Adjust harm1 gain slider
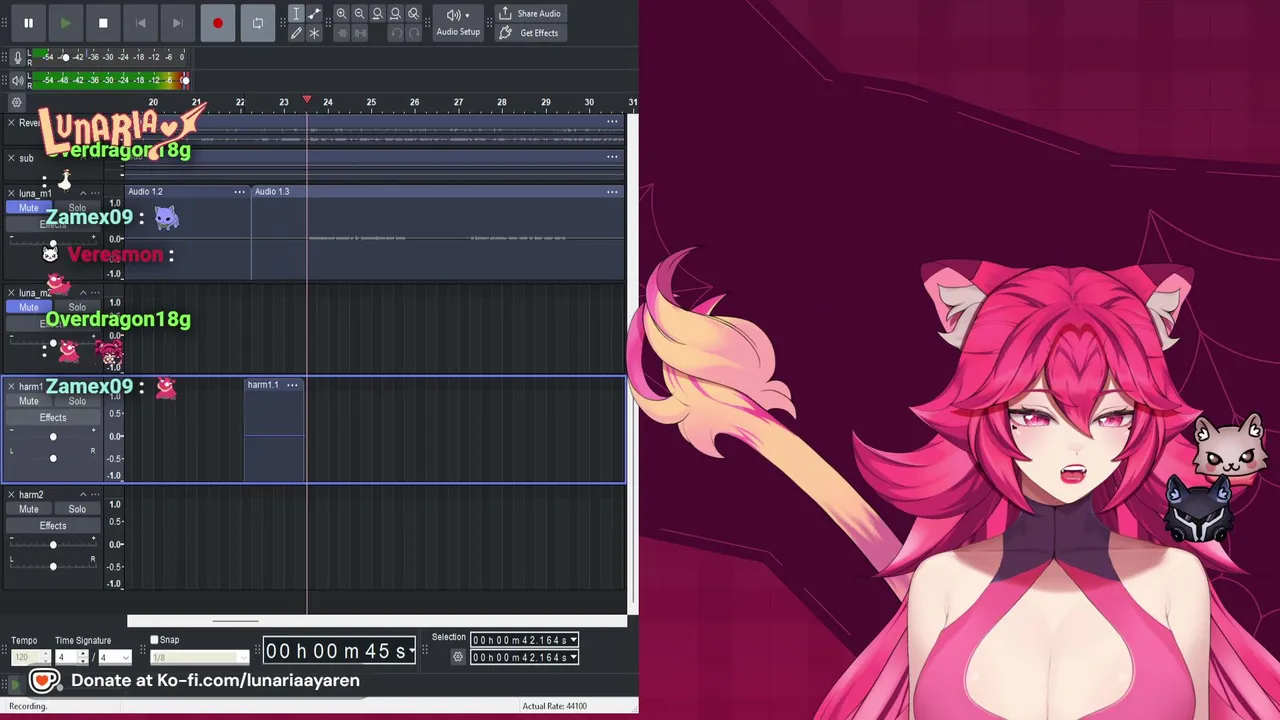Image resolution: width=1280 pixels, height=720 pixels. (x=53, y=437)
